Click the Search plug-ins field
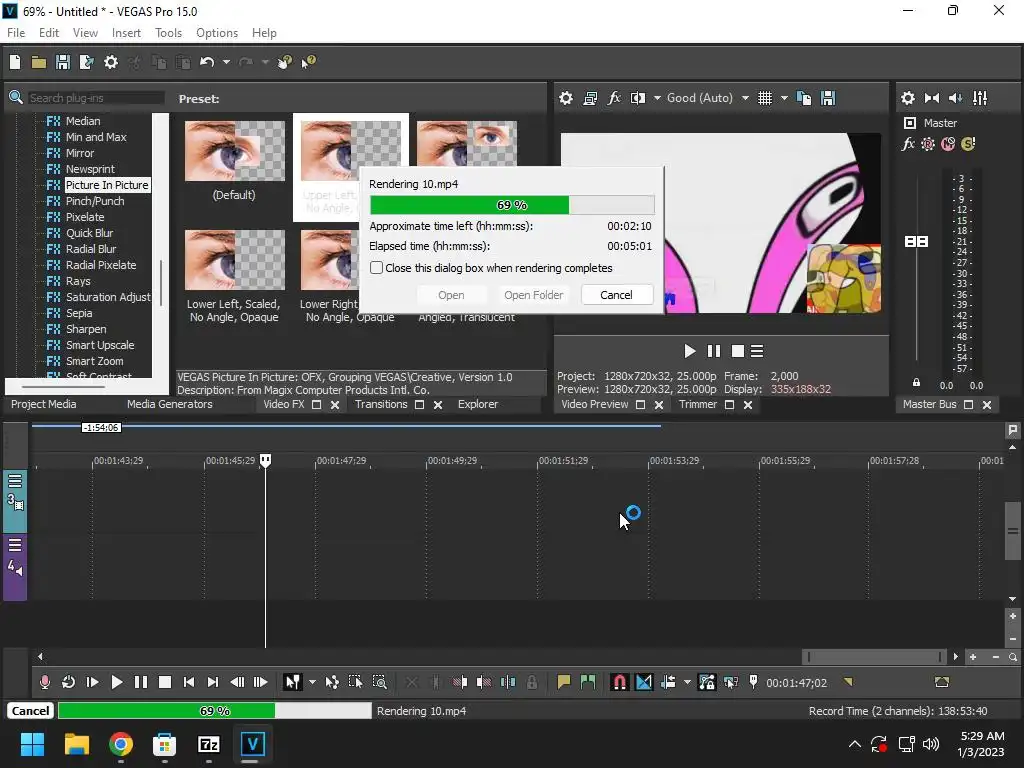The height and width of the screenshot is (768, 1024). click(96, 98)
